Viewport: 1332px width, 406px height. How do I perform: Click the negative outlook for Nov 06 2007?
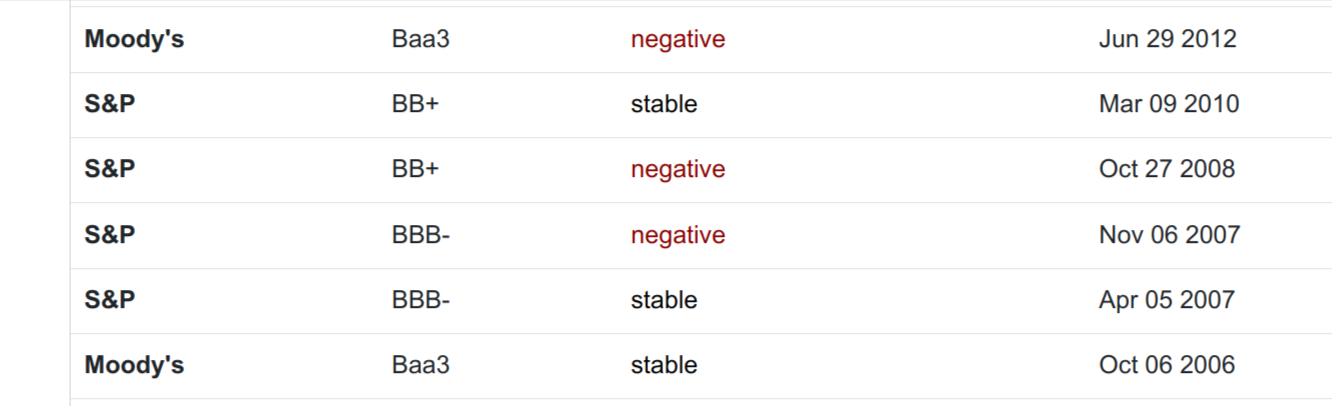point(677,235)
